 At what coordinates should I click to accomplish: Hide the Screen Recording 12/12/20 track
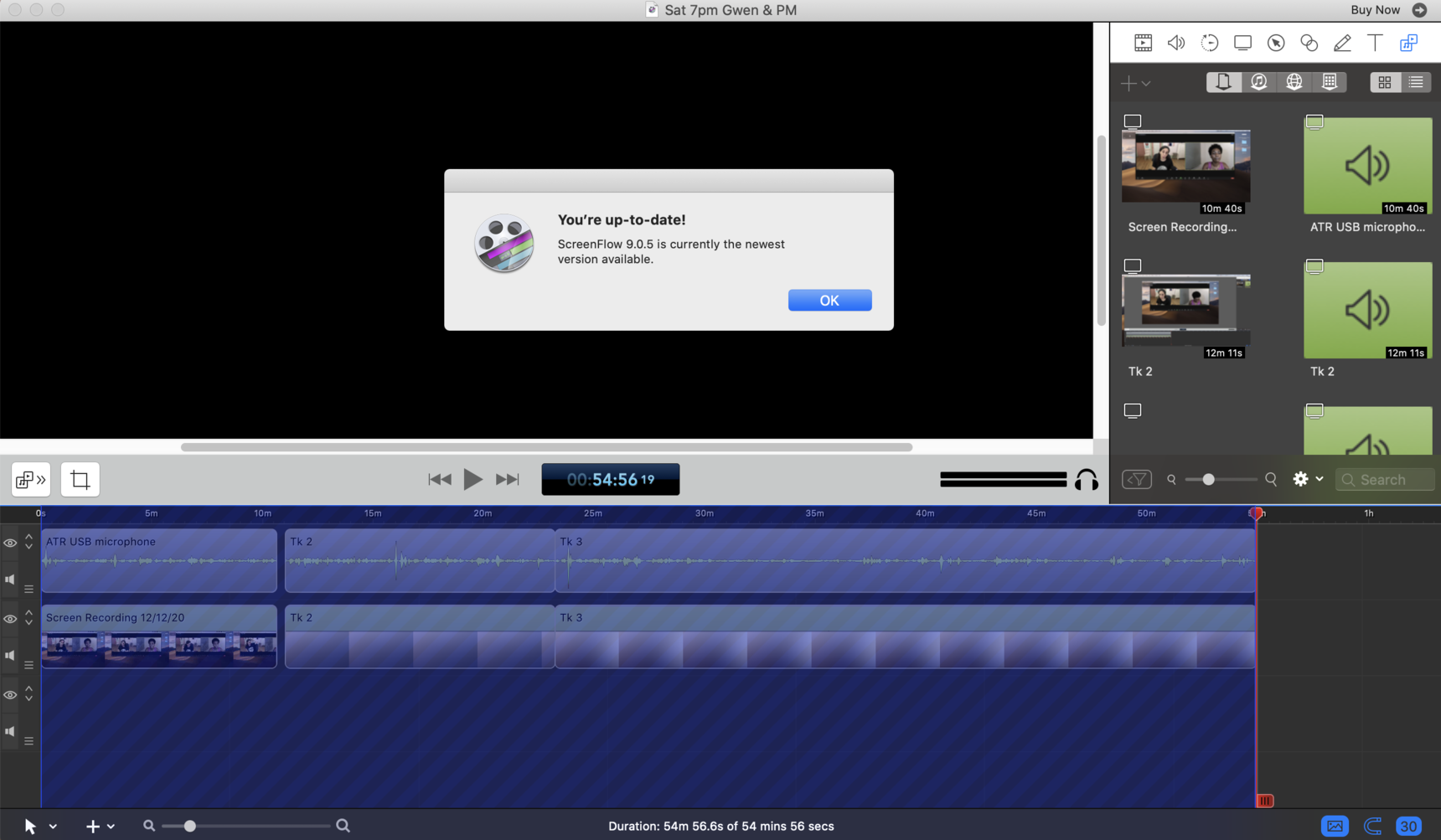(x=10, y=619)
